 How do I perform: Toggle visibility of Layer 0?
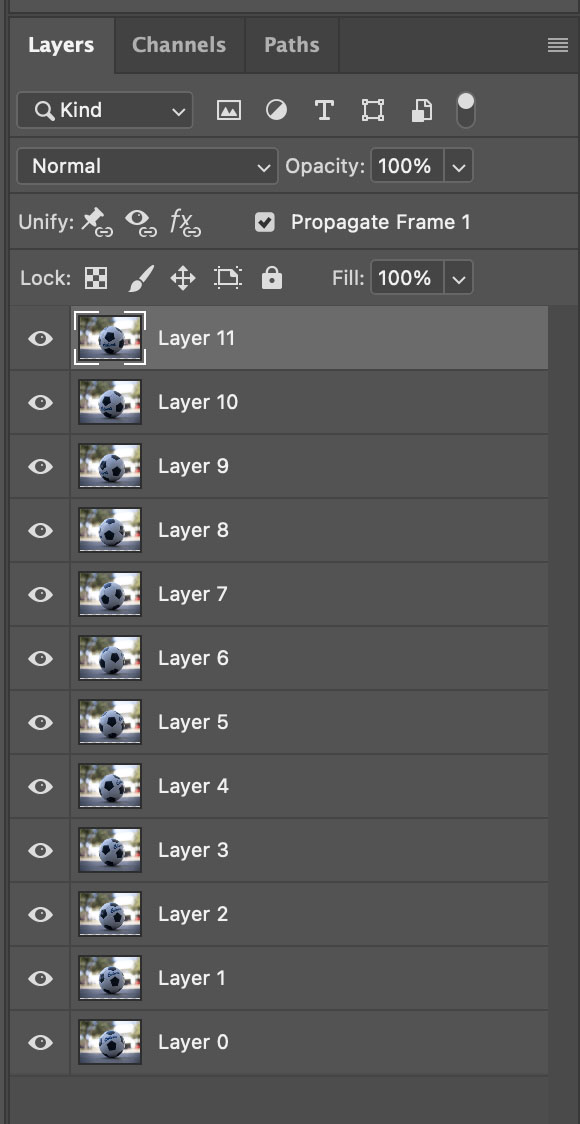pyautogui.click(x=40, y=1042)
